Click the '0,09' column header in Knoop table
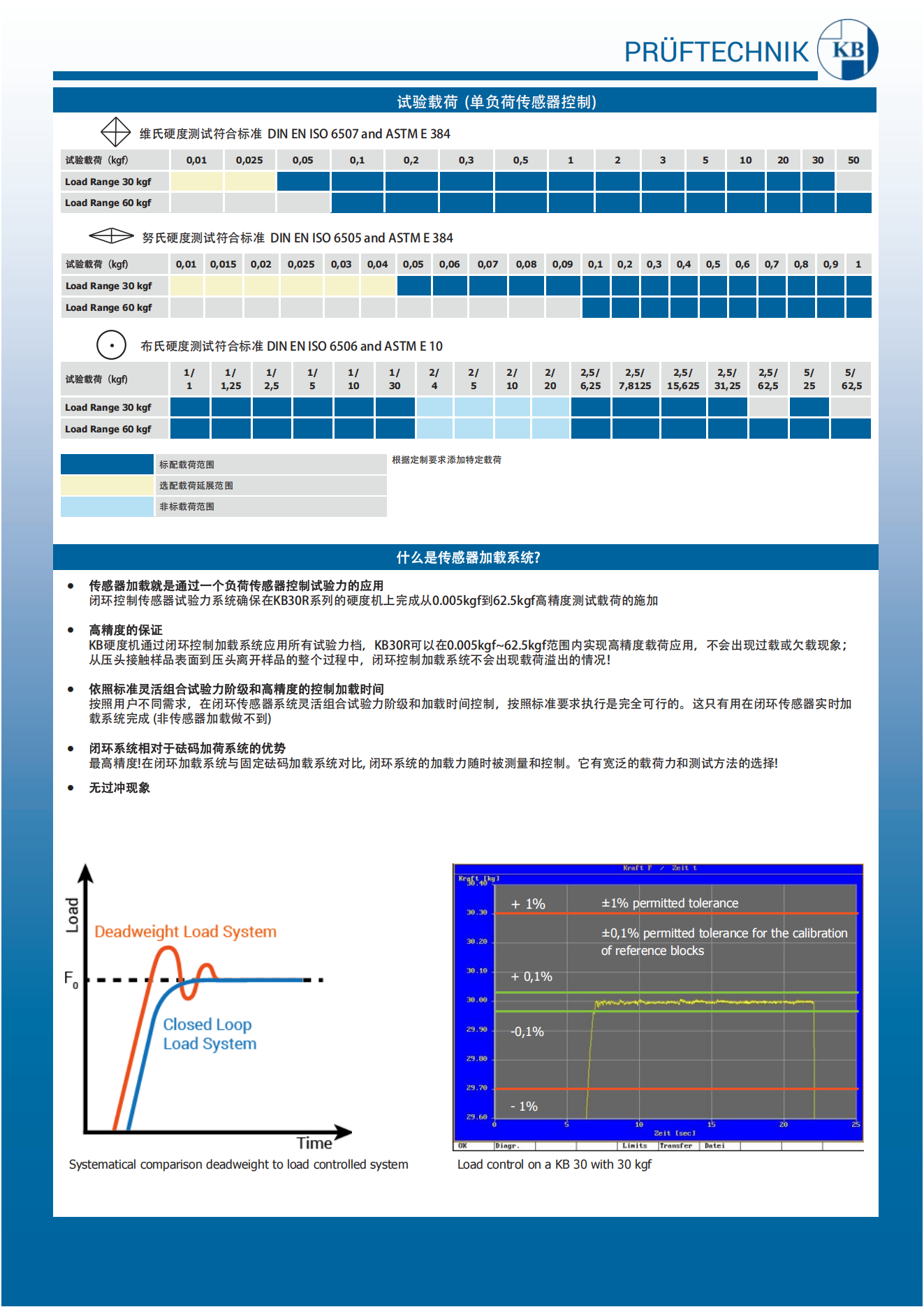This screenshot has width=924, height=1307. pyautogui.click(x=562, y=264)
